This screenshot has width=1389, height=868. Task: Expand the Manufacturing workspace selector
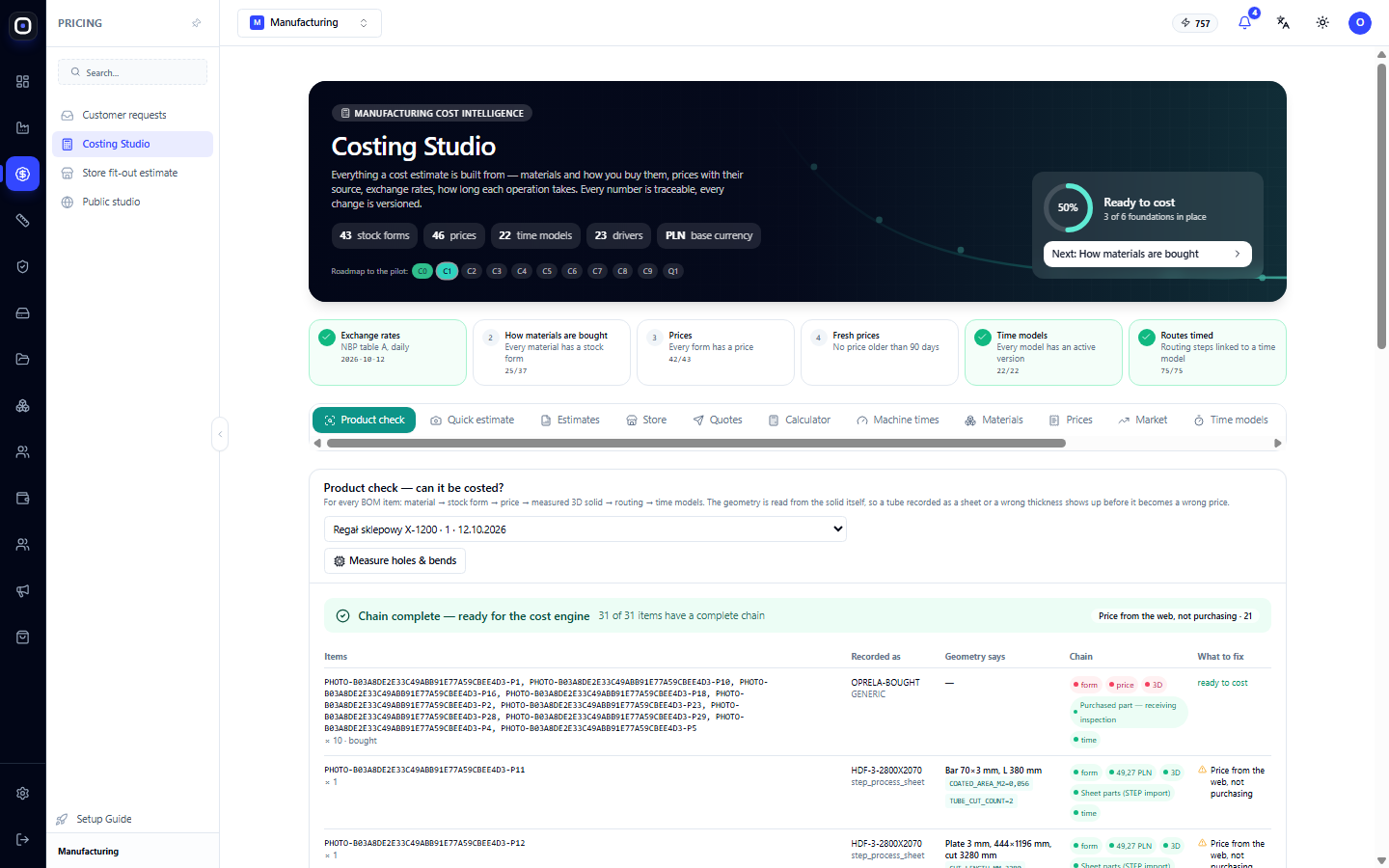coord(310,23)
